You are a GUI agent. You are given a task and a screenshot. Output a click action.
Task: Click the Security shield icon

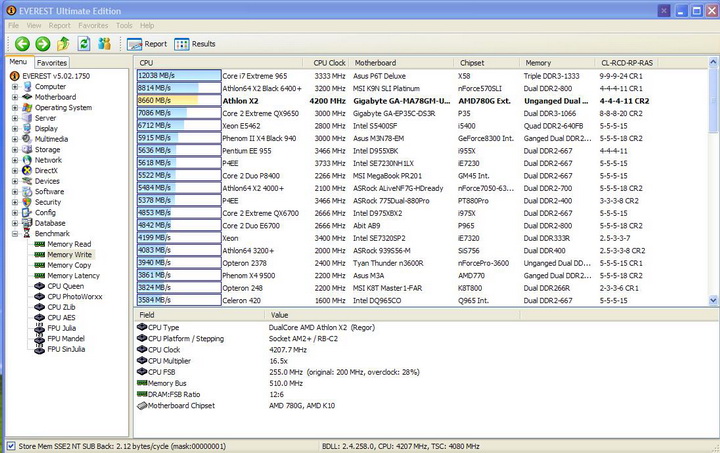pos(28,202)
